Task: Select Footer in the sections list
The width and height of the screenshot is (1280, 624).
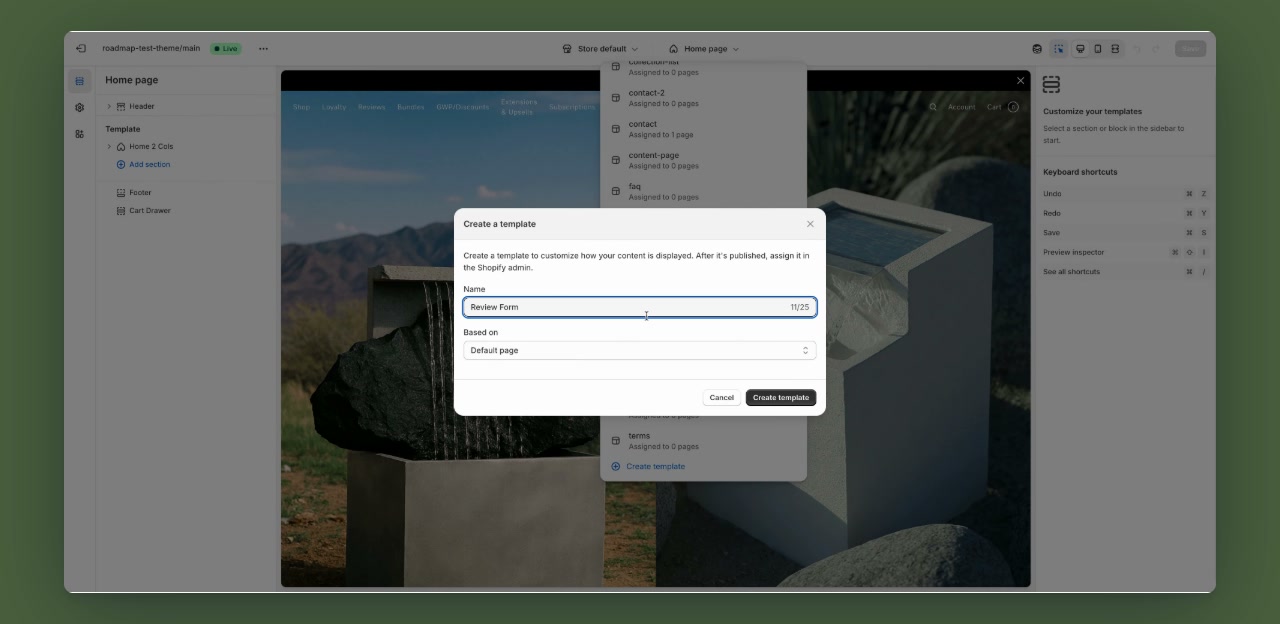Action: 140,191
